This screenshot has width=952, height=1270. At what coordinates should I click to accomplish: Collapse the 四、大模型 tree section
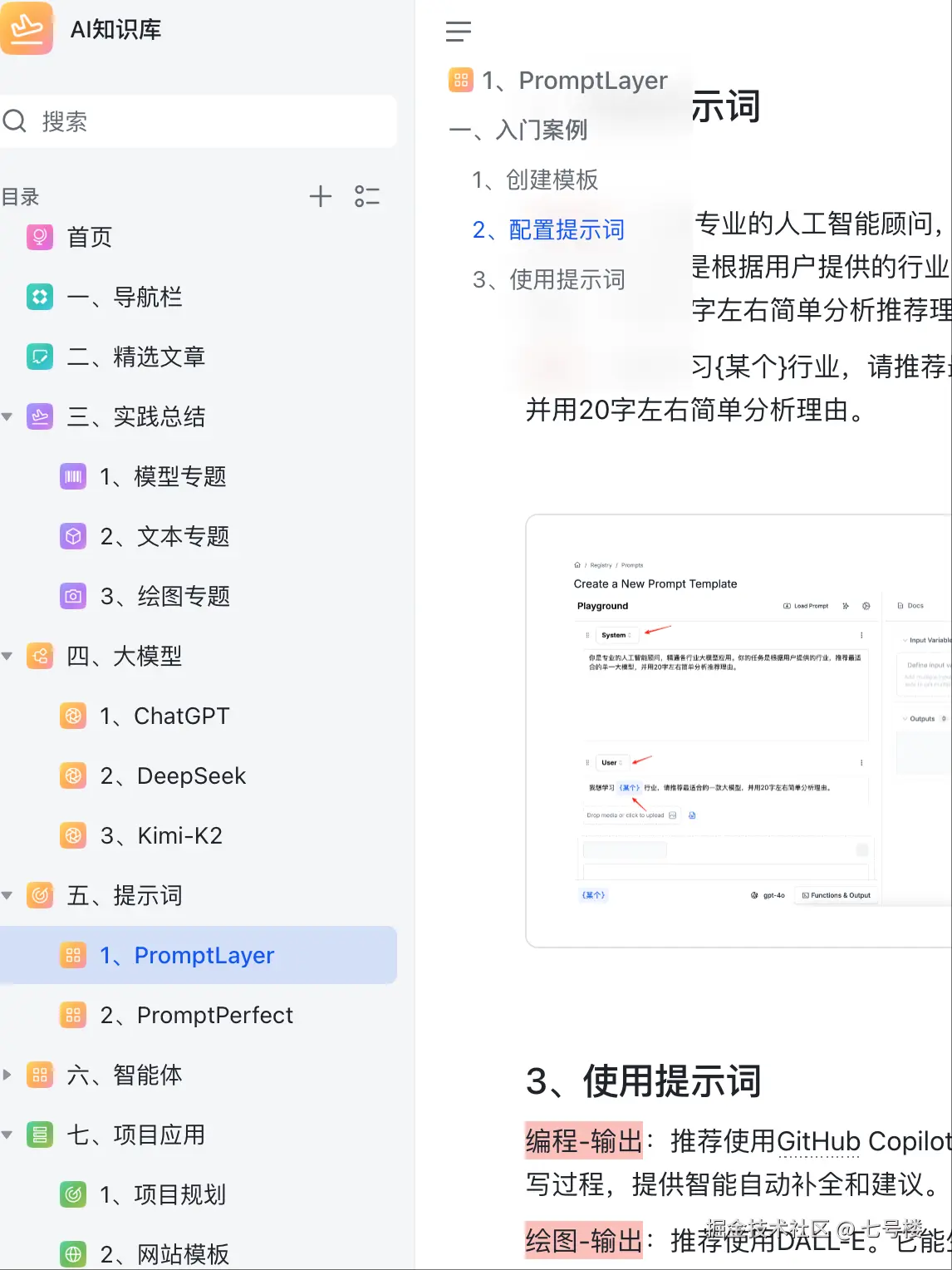click(x=7, y=656)
